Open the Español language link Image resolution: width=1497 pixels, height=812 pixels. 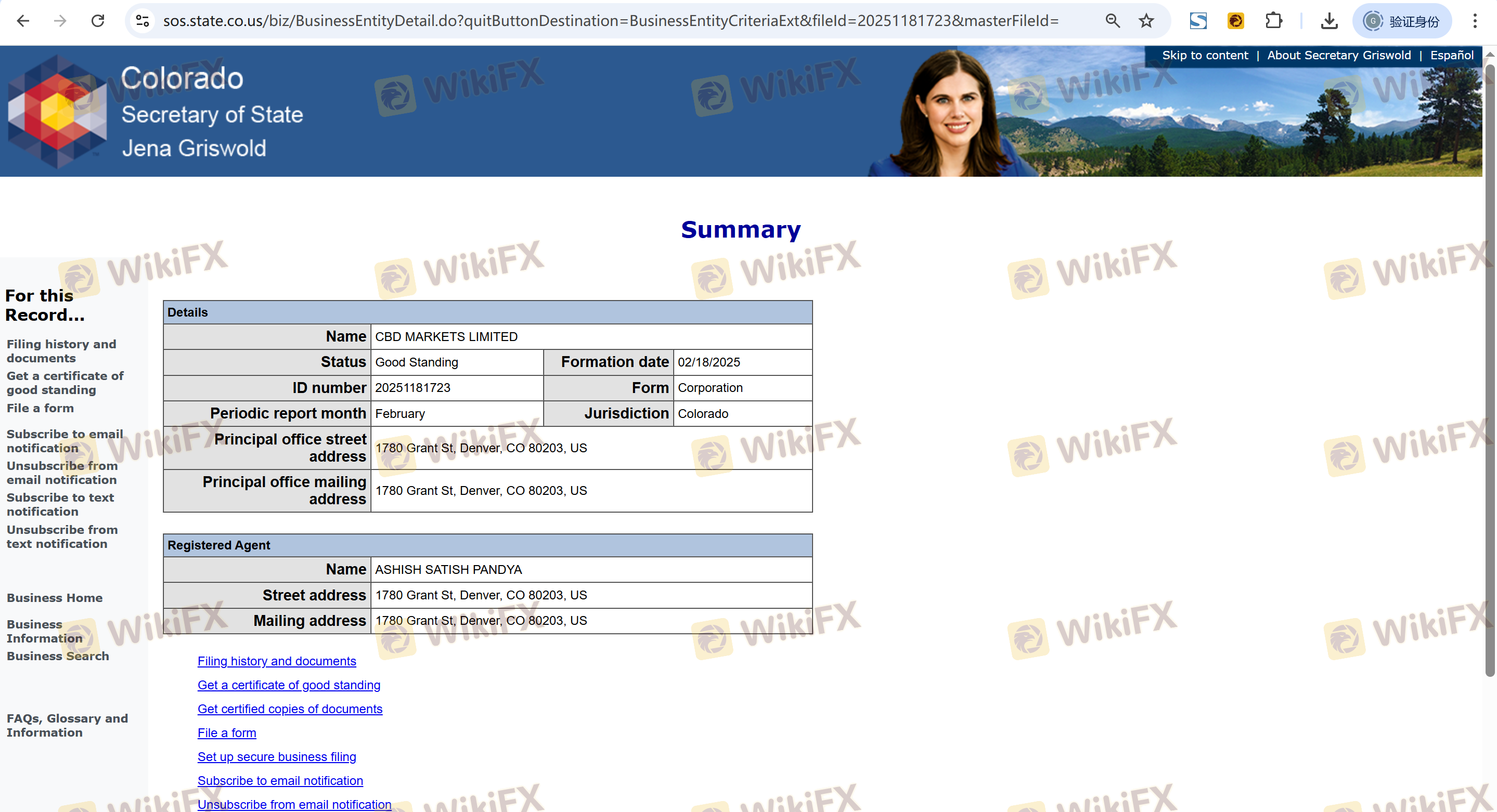1451,55
